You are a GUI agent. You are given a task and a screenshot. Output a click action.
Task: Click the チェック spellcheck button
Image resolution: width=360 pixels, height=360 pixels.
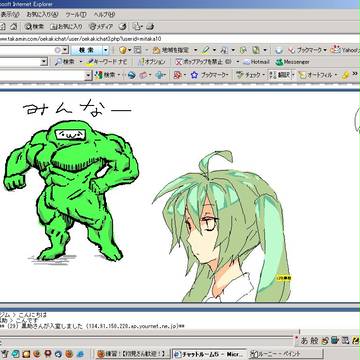pos(250,75)
